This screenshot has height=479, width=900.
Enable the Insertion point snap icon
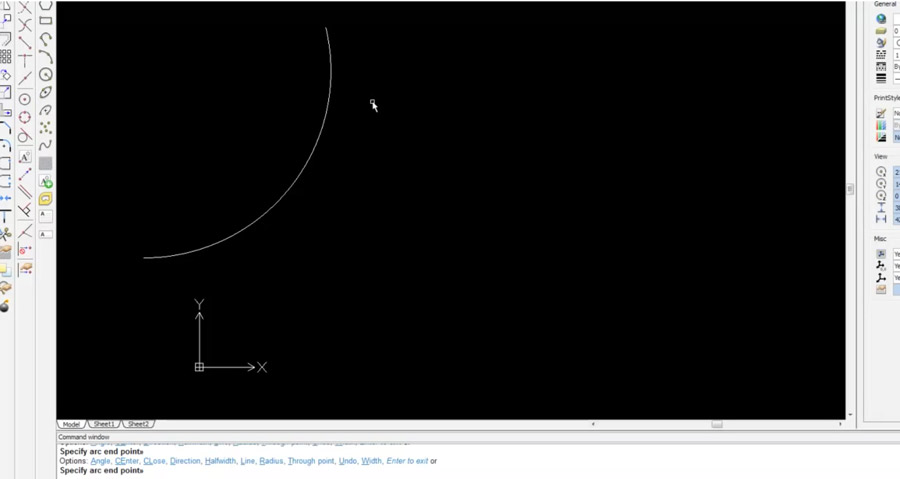point(25,157)
